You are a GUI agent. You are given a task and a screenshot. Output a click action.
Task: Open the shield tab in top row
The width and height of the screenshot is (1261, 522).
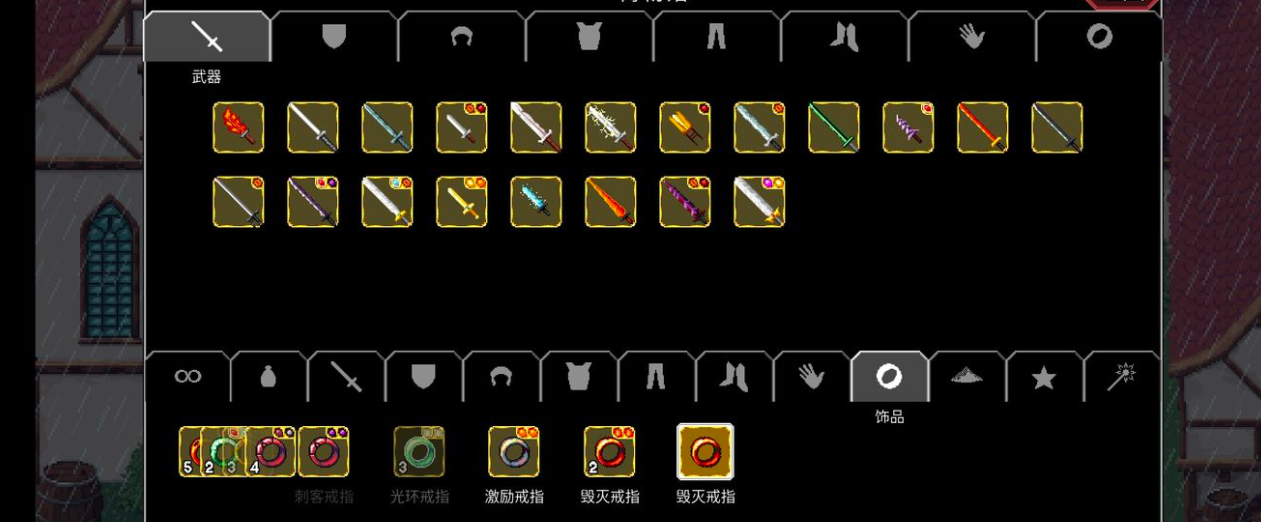coord(333,38)
